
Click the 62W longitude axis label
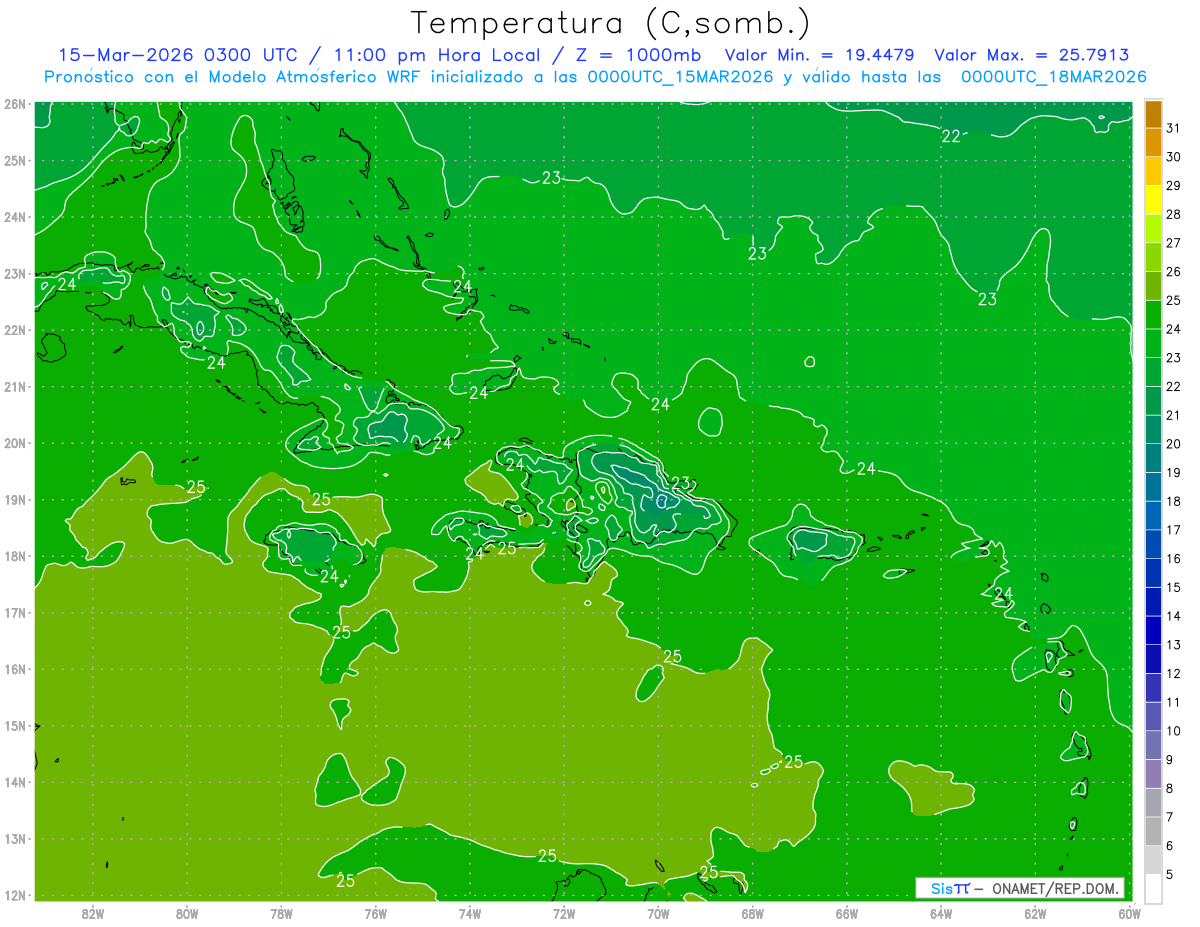pos(1035,912)
